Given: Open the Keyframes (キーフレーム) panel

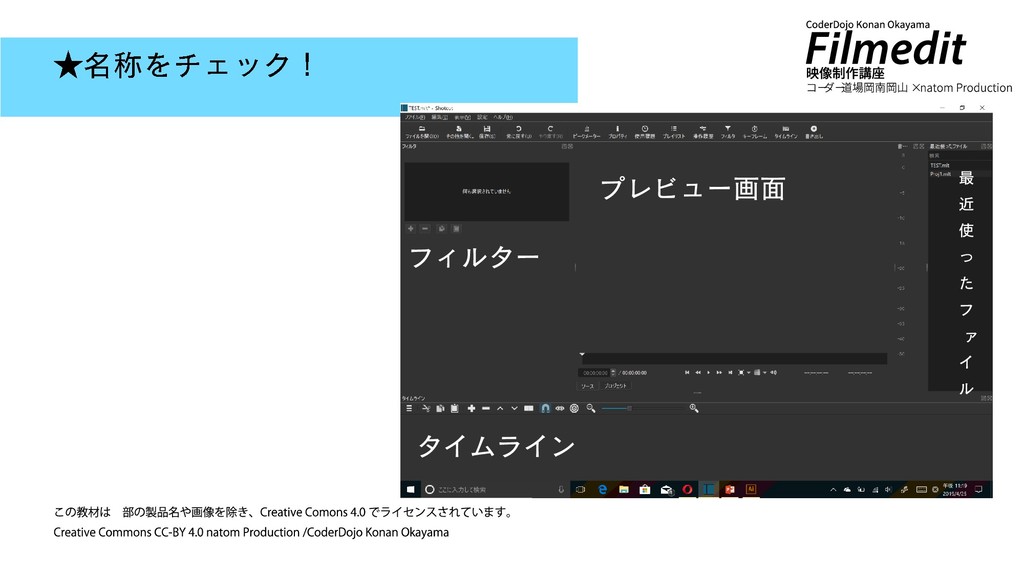Looking at the screenshot, I should click(754, 132).
